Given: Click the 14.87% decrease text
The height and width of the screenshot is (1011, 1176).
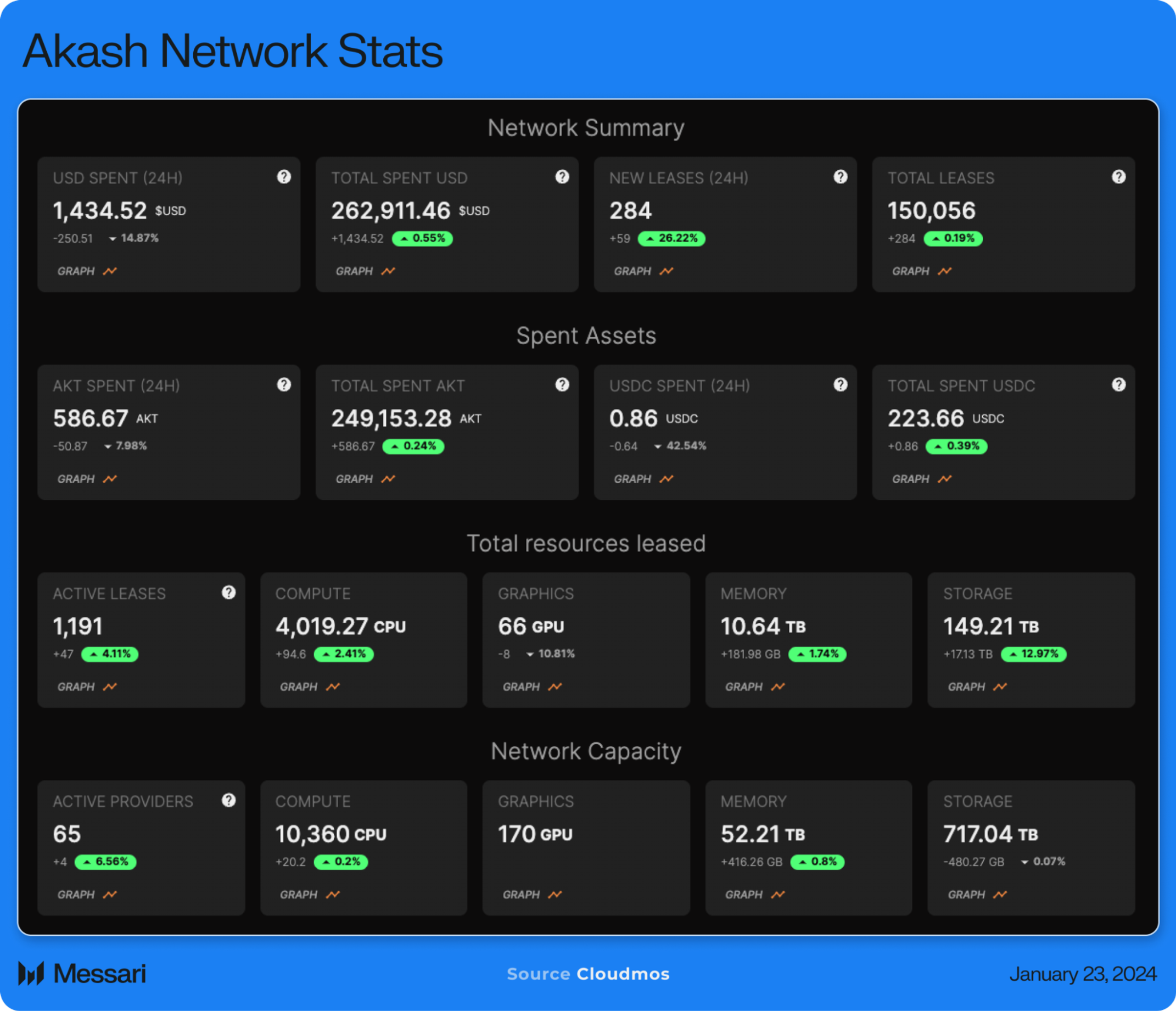Looking at the screenshot, I should (x=133, y=238).
